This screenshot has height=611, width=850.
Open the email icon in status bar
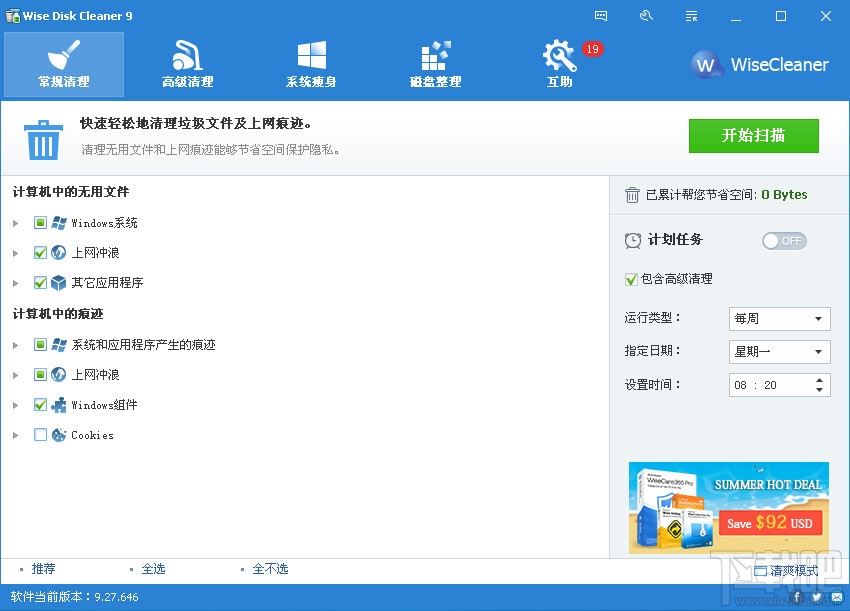pyautogui.click(x=836, y=597)
